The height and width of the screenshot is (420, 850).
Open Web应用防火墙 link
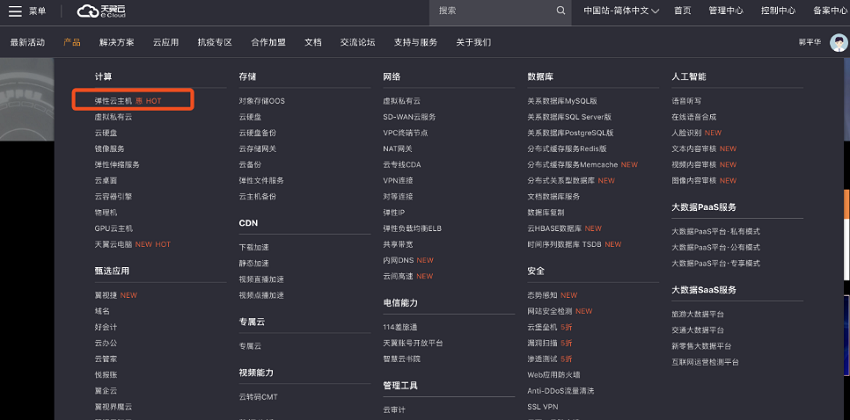click(x=553, y=374)
